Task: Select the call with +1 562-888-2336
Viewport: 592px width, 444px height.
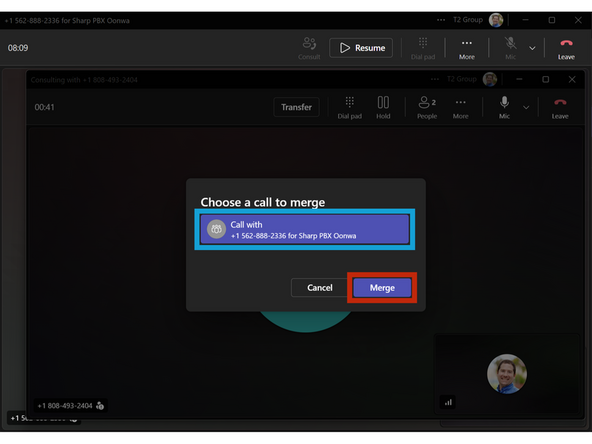Action: (305, 230)
